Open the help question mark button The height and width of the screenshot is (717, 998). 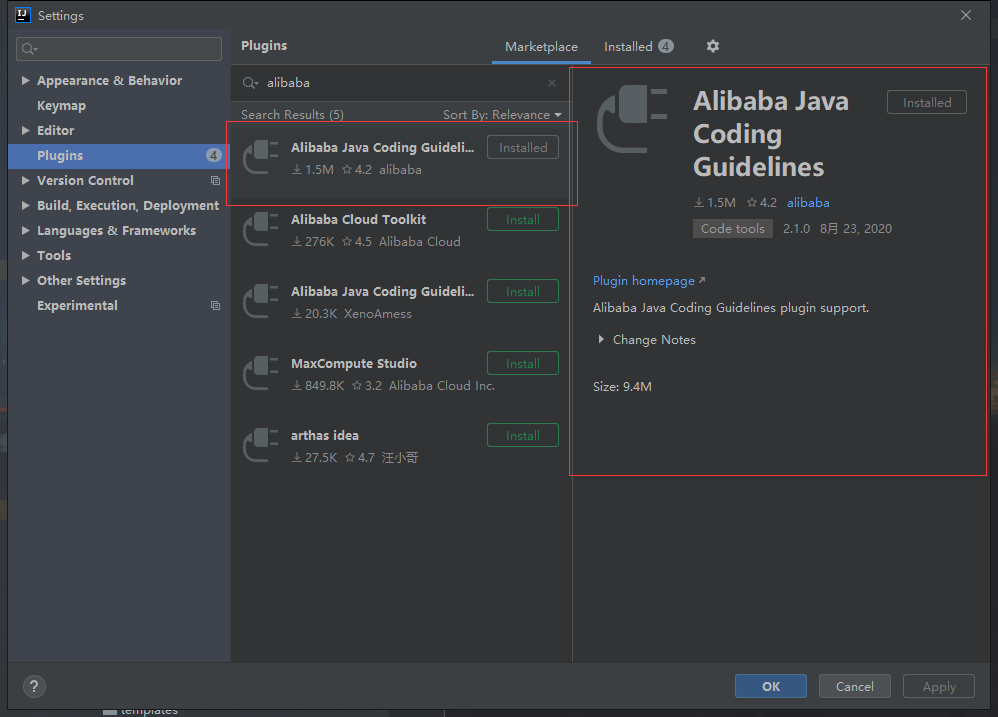tap(34, 686)
